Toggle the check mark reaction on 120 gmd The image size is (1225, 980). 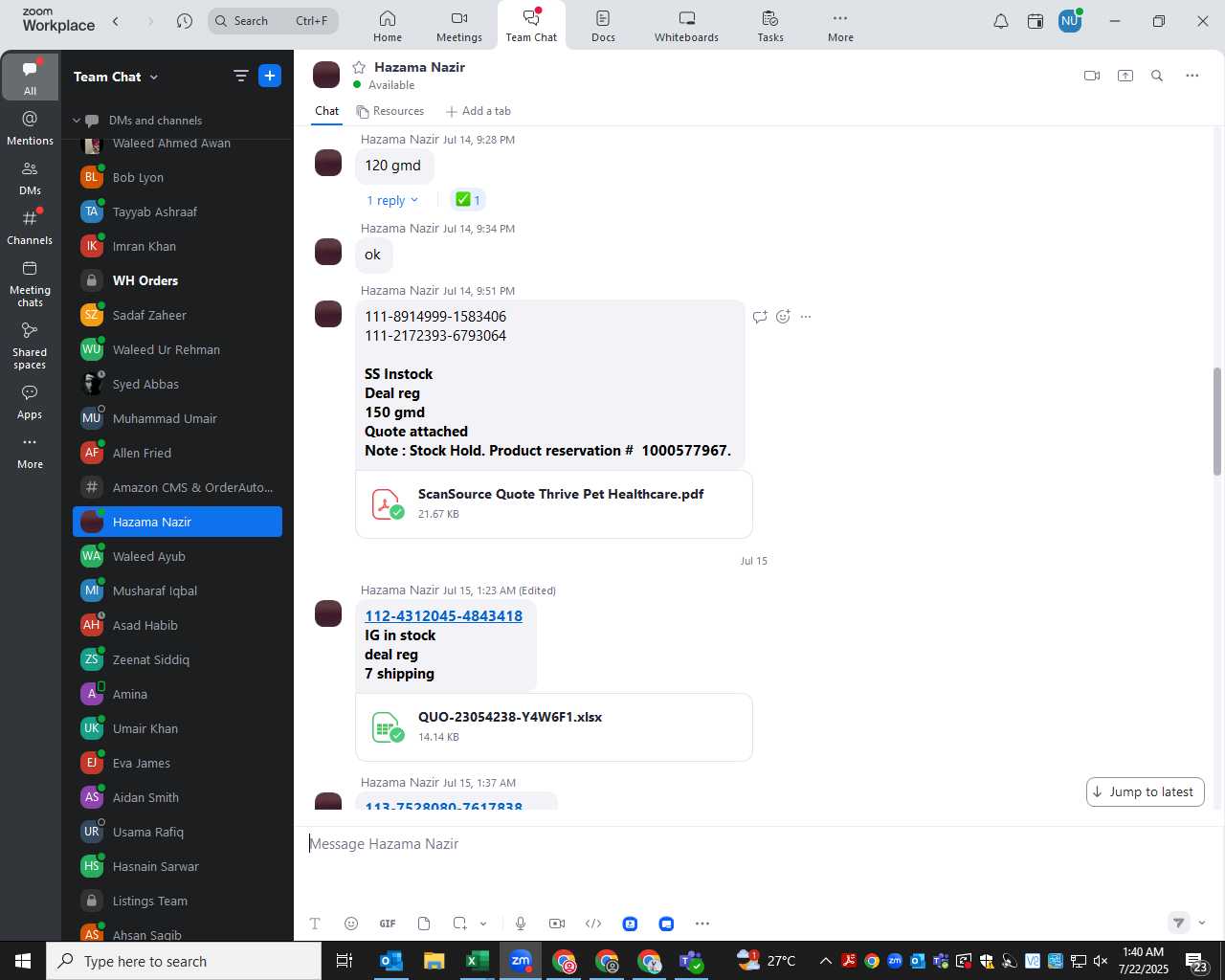coord(468,200)
